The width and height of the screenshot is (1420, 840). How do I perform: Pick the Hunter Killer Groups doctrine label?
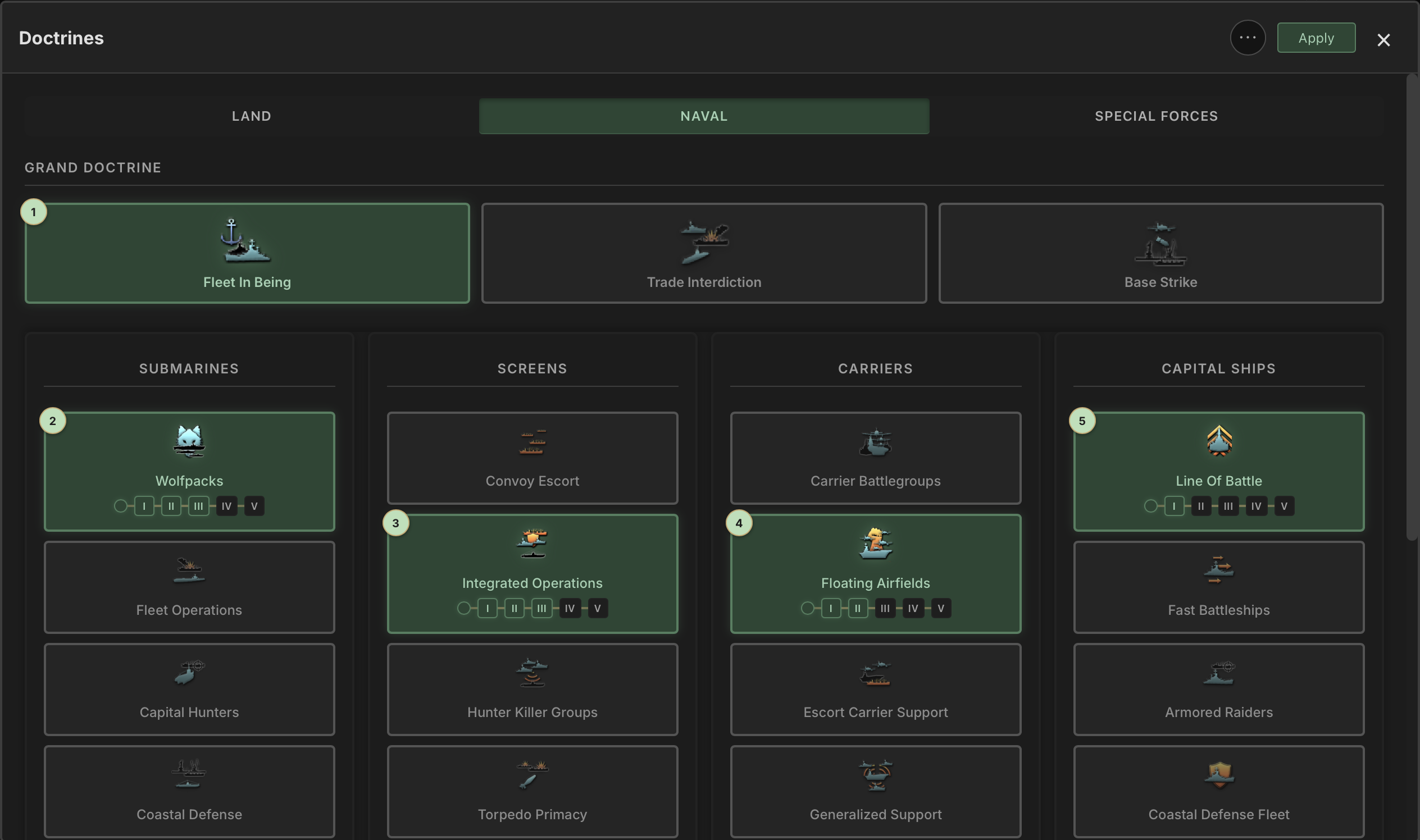532,712
